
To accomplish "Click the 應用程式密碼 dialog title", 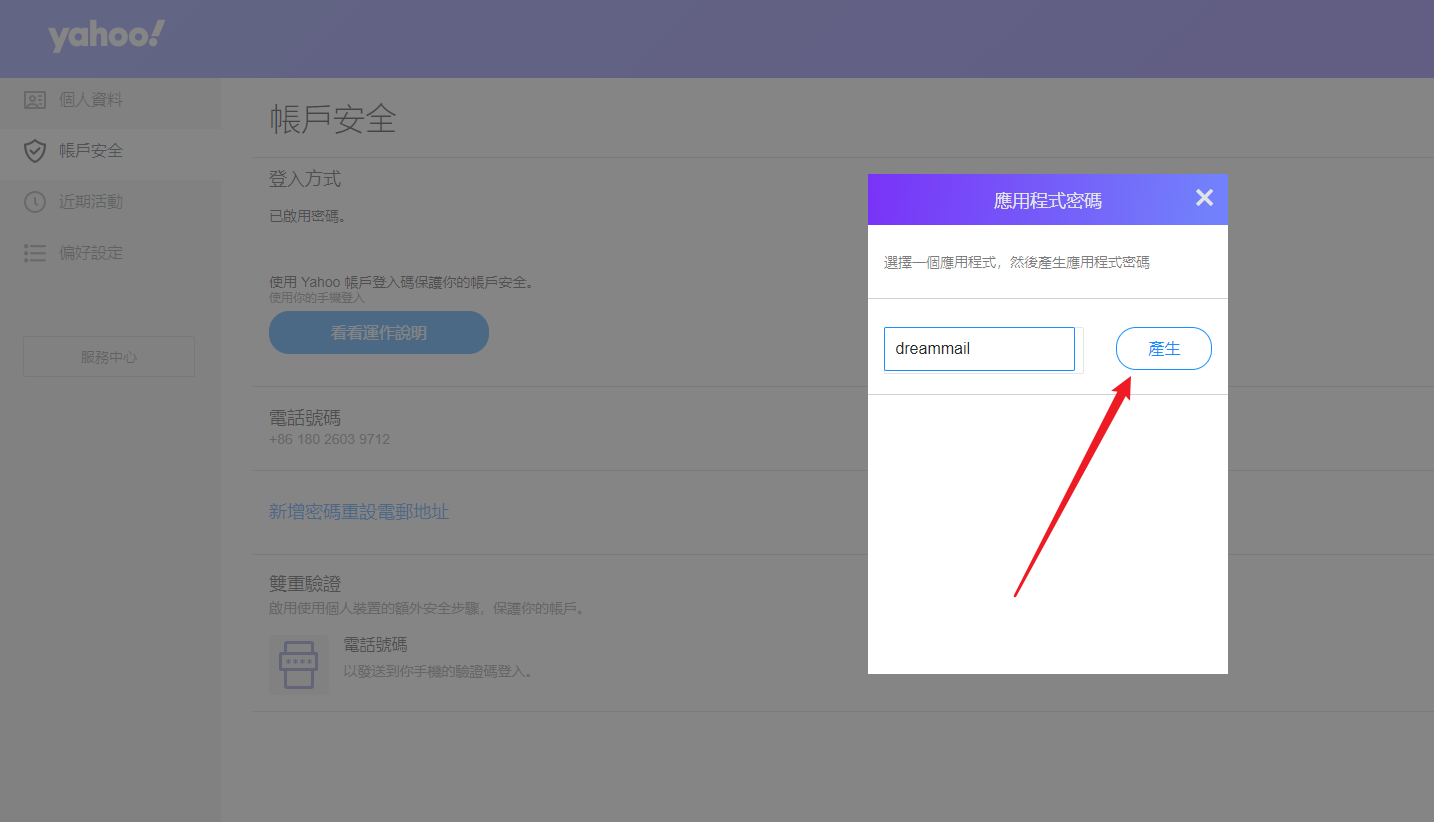I will (1048, 200).
